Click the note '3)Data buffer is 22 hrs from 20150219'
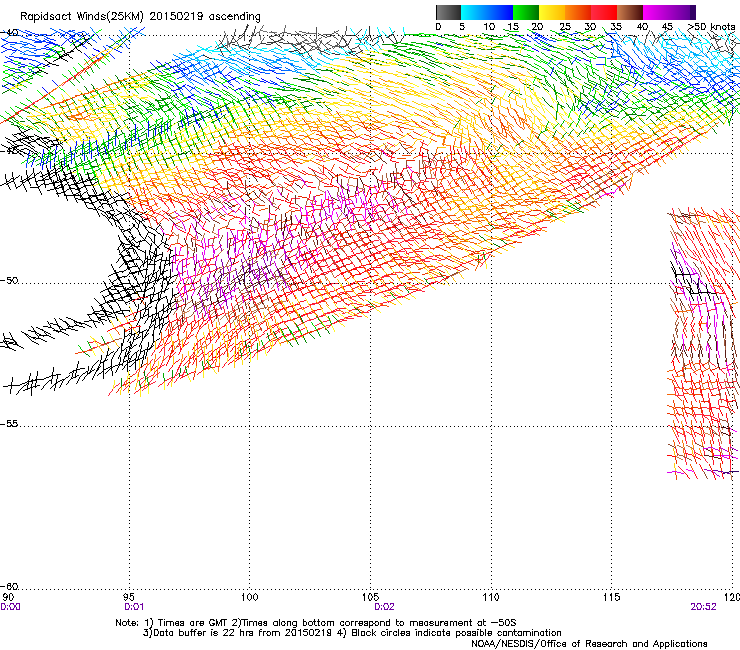Viewport: 740px width, 650px height. [238, 633]
